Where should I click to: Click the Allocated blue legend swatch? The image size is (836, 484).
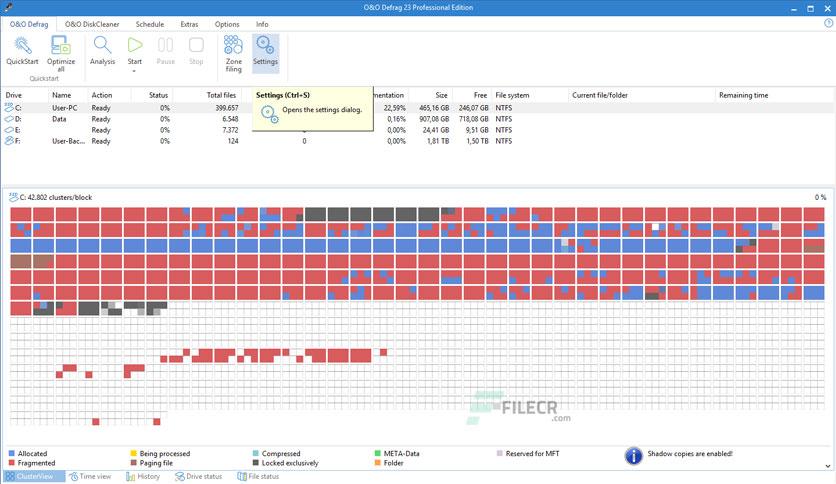coord(12,454)
